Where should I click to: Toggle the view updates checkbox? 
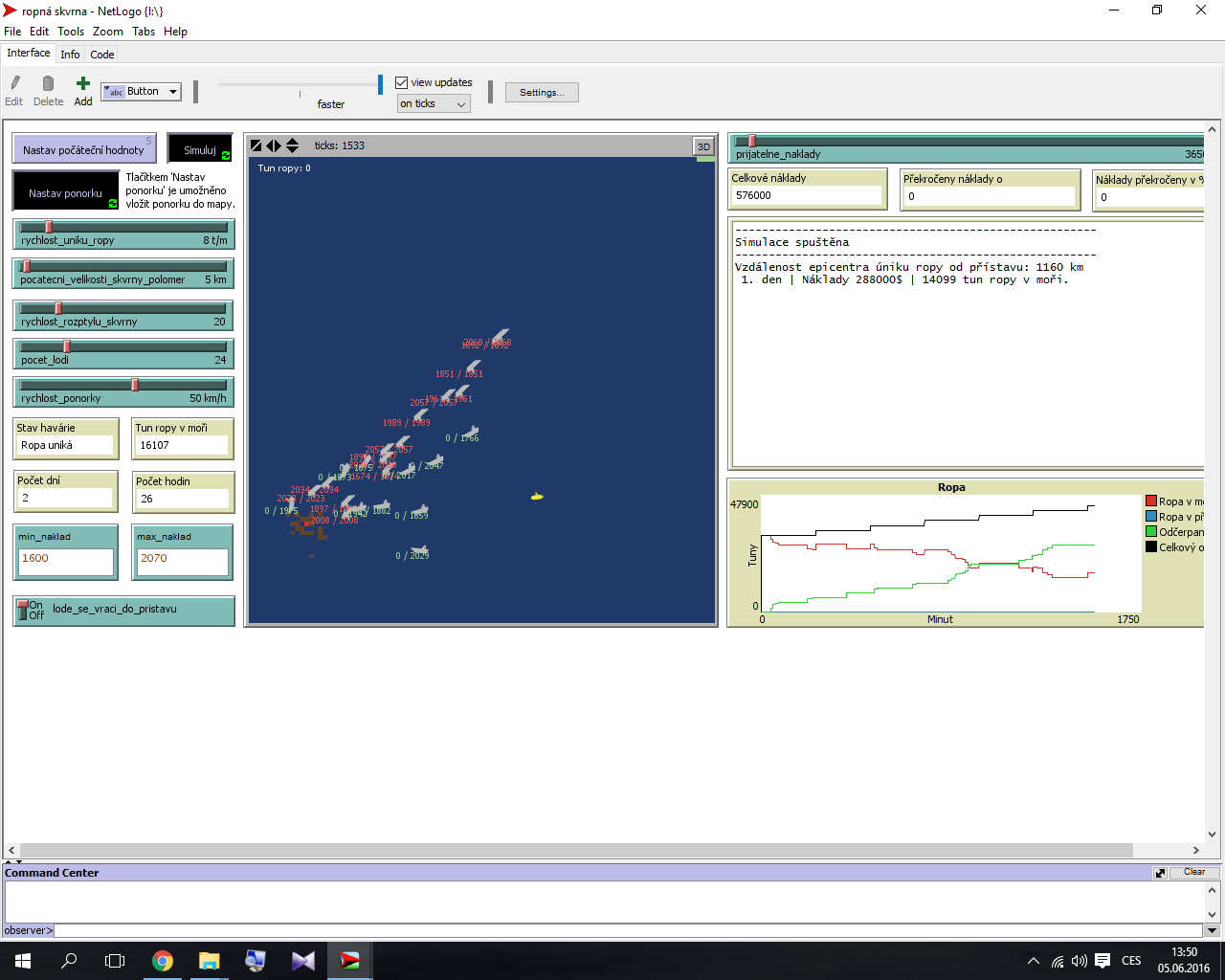coord(402,83)
